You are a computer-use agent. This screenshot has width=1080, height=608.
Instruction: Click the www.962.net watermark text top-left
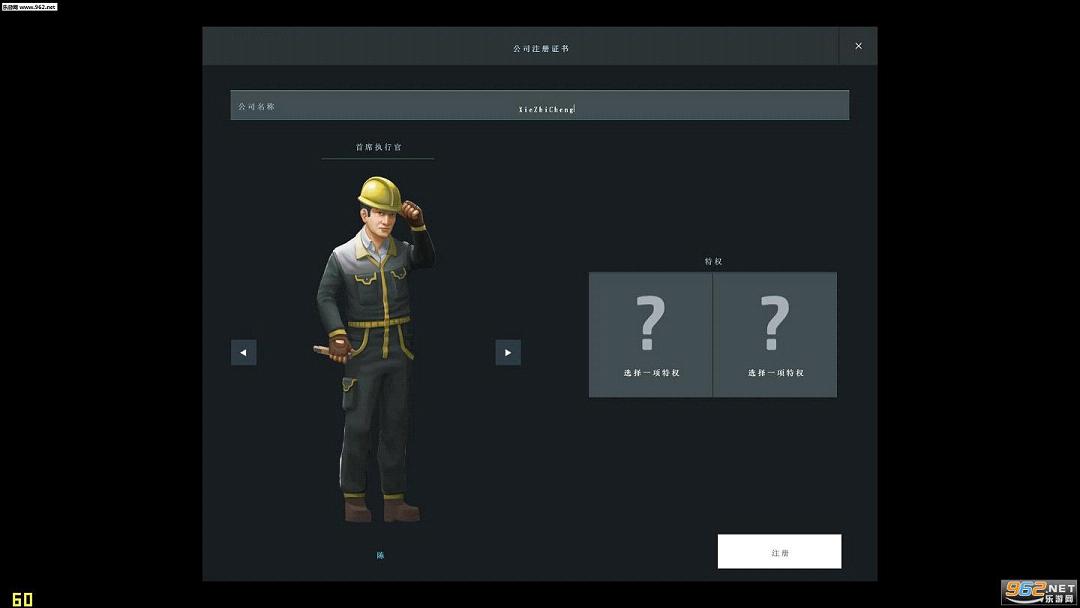(x=30, y=6)
